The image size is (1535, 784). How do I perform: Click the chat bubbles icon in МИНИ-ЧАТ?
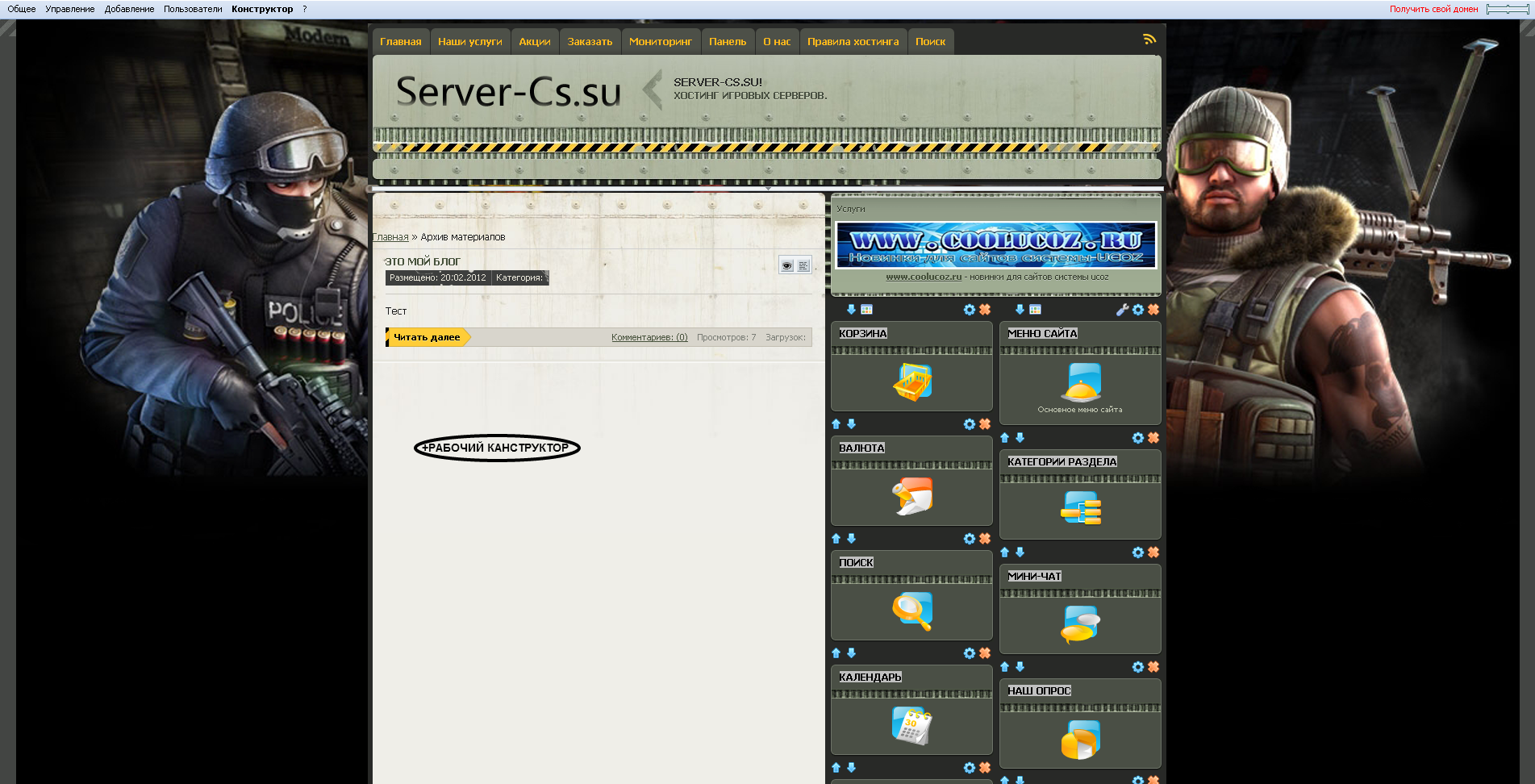pos(1081,624)
